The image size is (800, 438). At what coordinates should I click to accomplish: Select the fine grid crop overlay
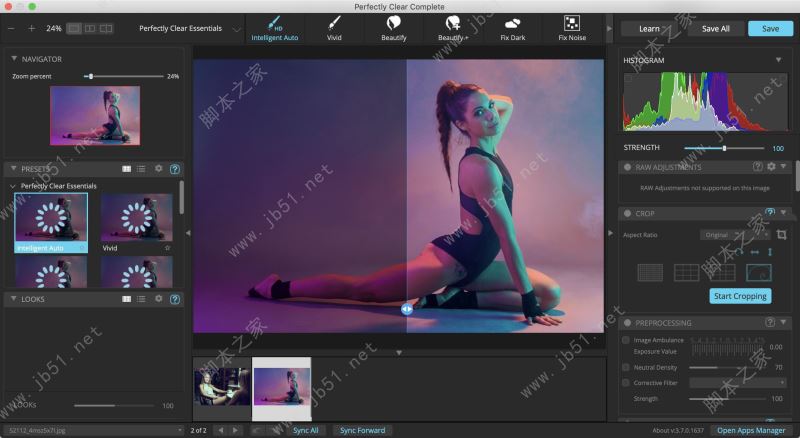650,273
